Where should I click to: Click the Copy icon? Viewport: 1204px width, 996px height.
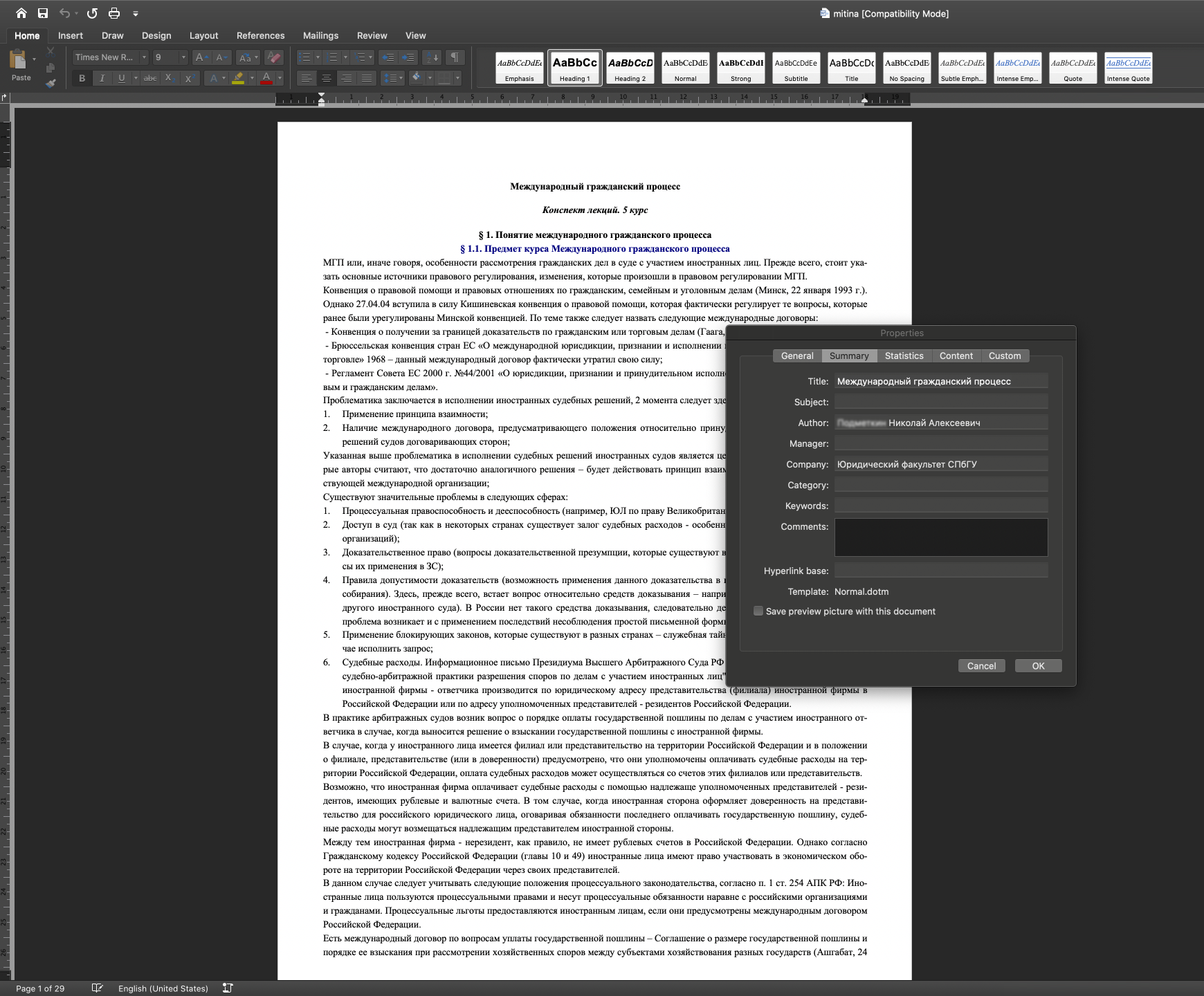pos(51,67)
